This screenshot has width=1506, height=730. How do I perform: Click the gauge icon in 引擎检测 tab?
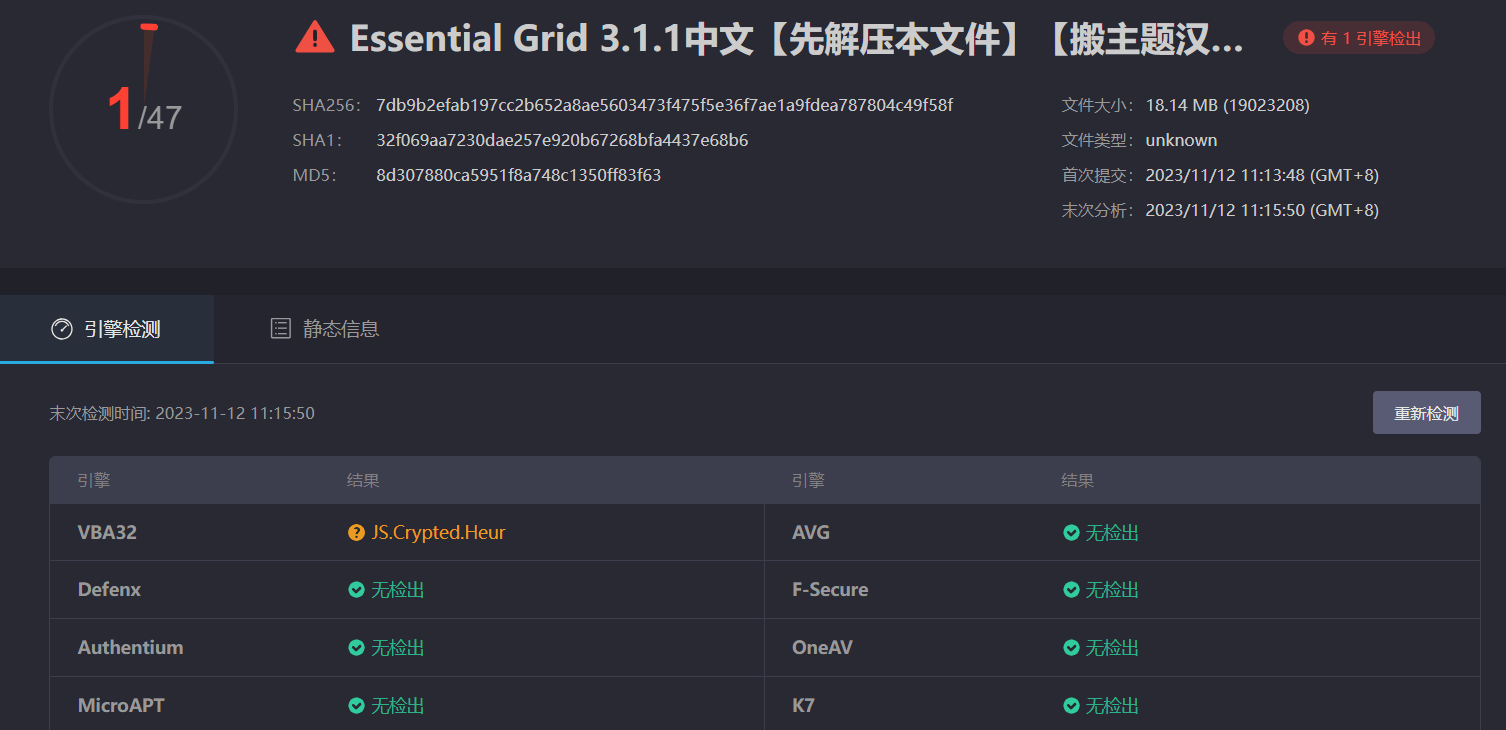click(62, 329)
